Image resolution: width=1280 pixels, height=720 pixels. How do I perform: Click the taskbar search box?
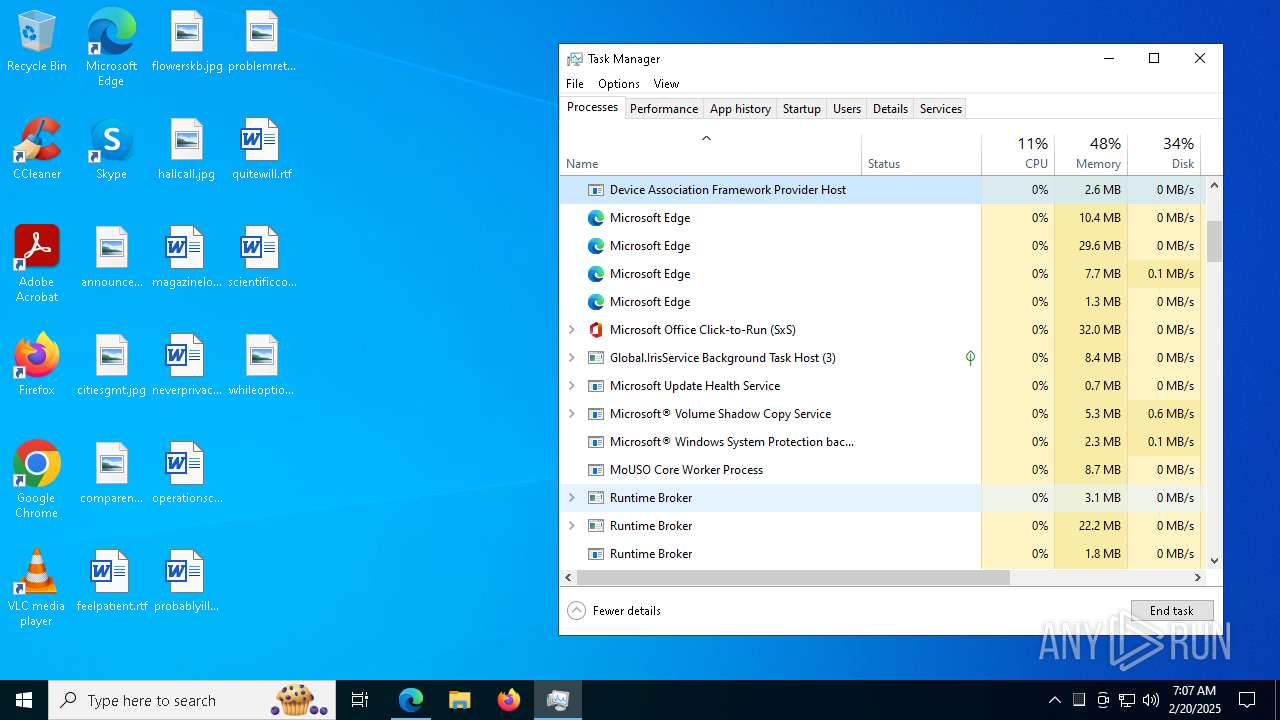(192, 700)
